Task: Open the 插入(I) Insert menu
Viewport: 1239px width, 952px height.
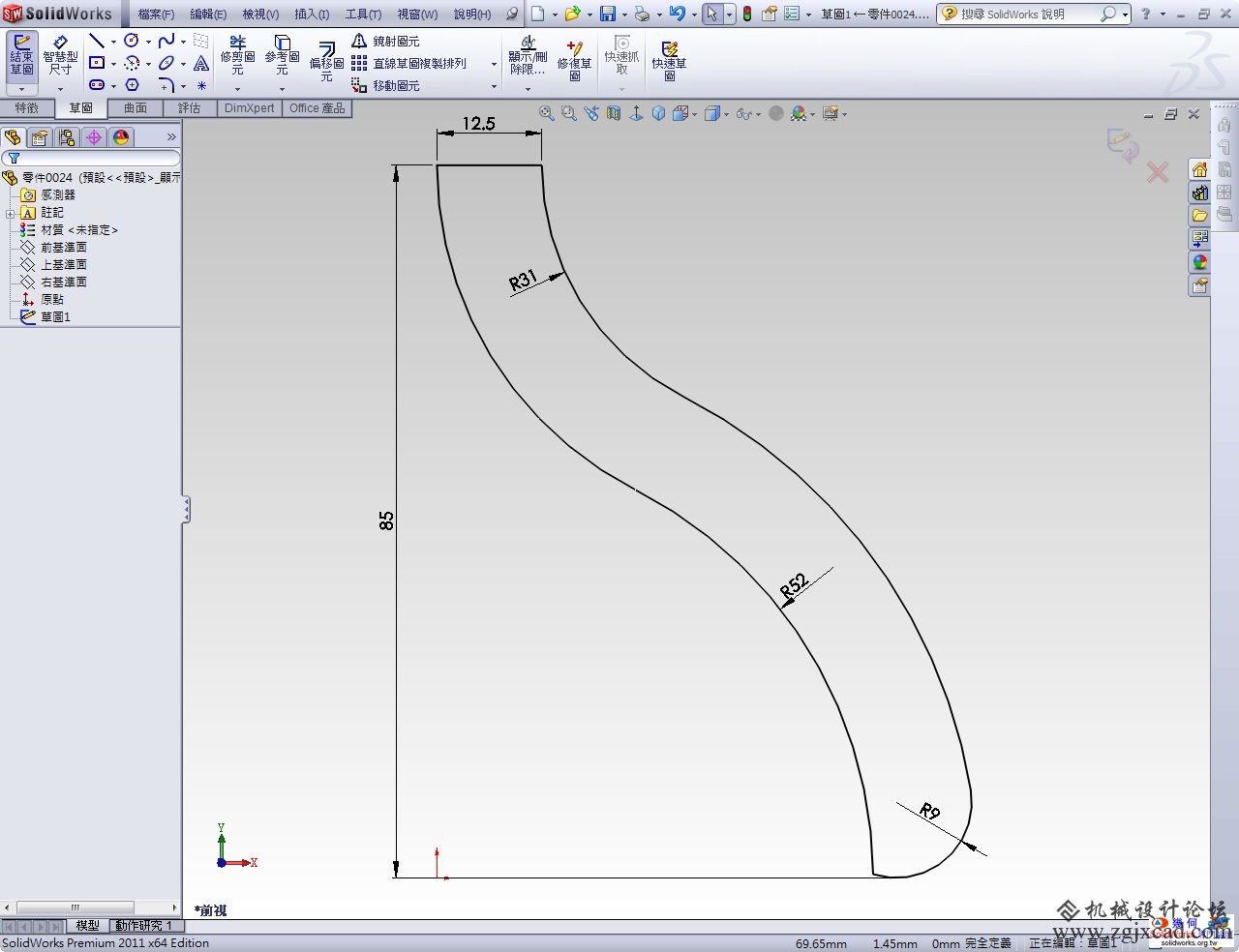Action: (x=312, y=15)
